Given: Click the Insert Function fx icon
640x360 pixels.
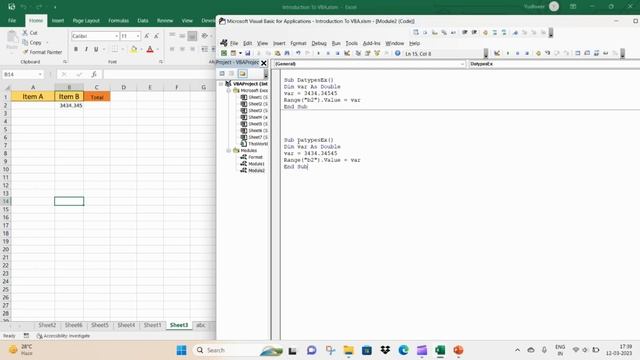Looking at the screenshot, I should [x=94, y=74].
